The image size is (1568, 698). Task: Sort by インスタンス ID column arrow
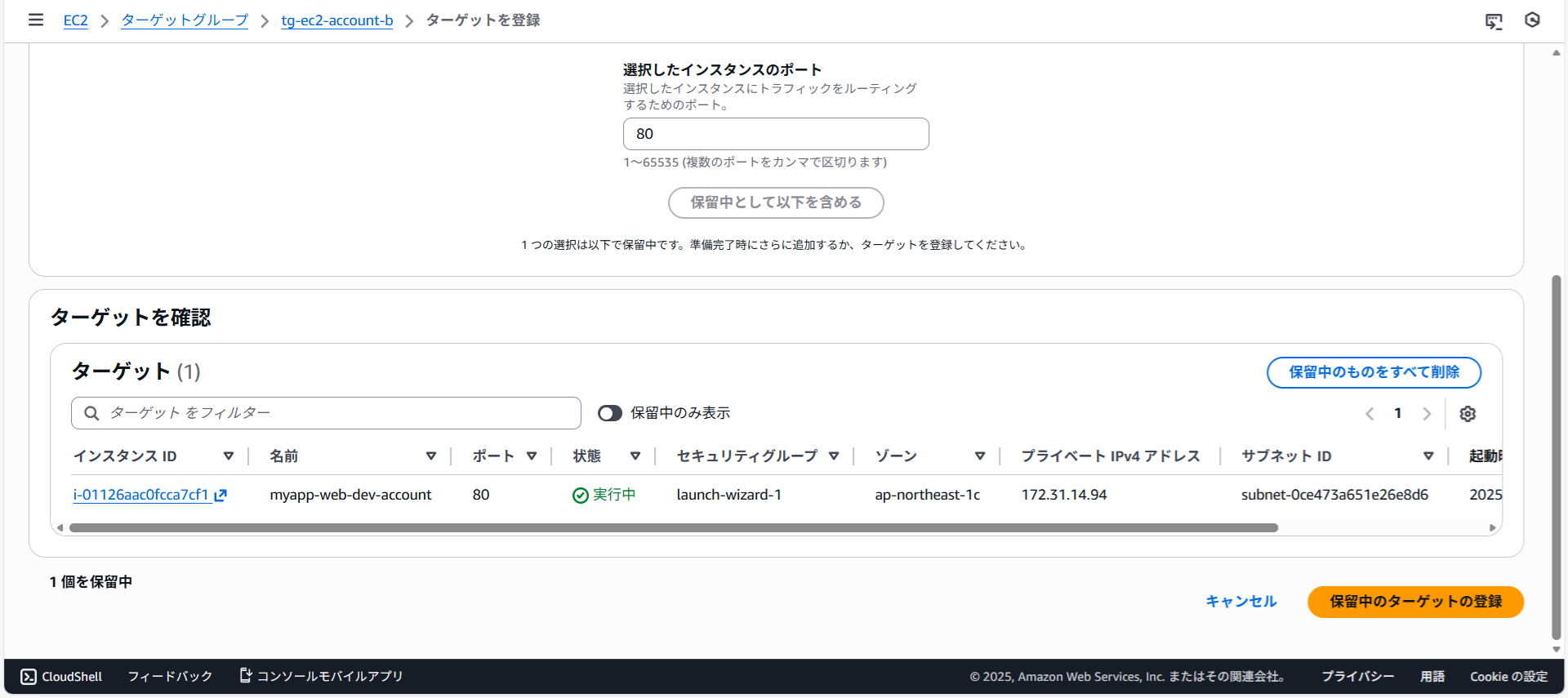(x=229, y=456)
